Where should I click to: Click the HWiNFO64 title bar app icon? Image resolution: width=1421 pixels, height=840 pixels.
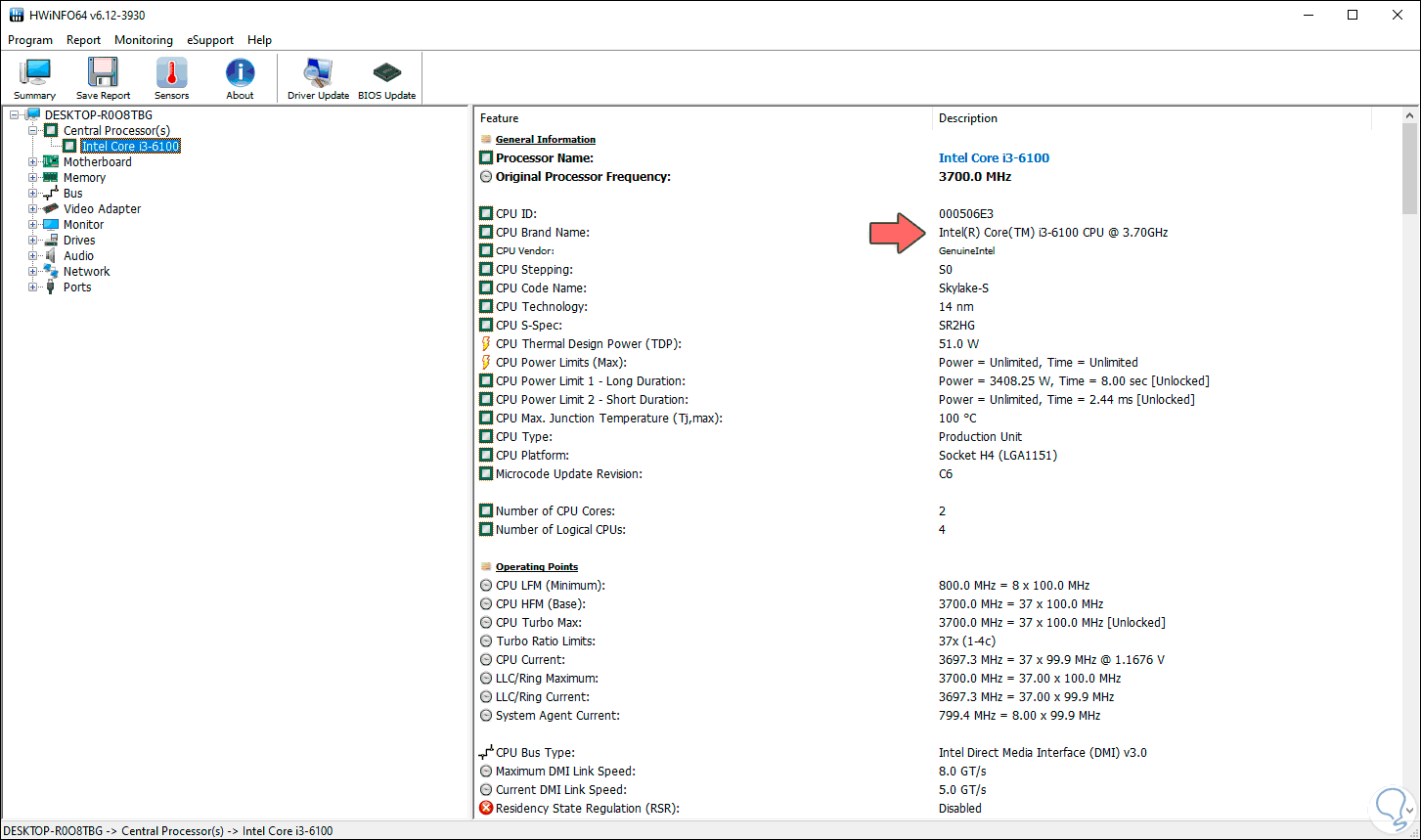(15, 15)
